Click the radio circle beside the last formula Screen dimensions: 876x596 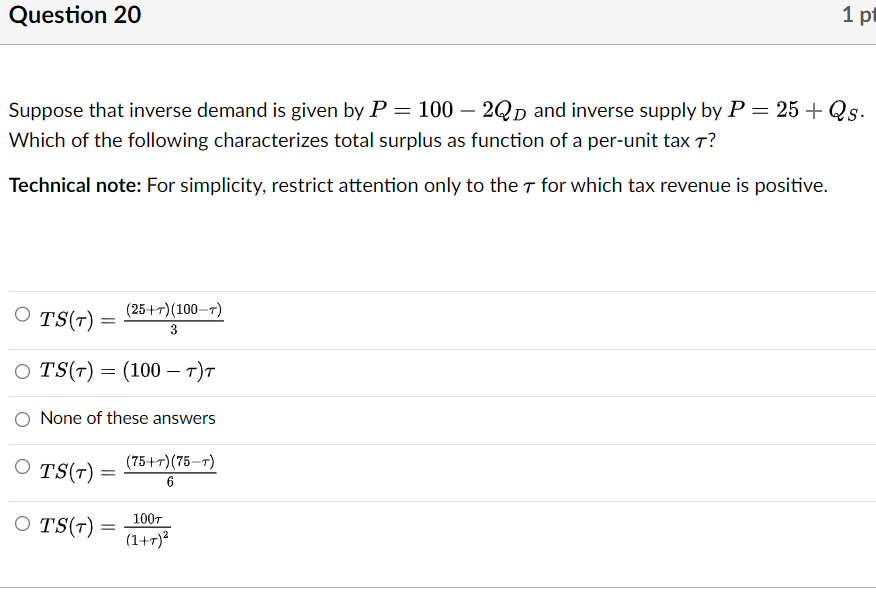[x=22, y=523]
